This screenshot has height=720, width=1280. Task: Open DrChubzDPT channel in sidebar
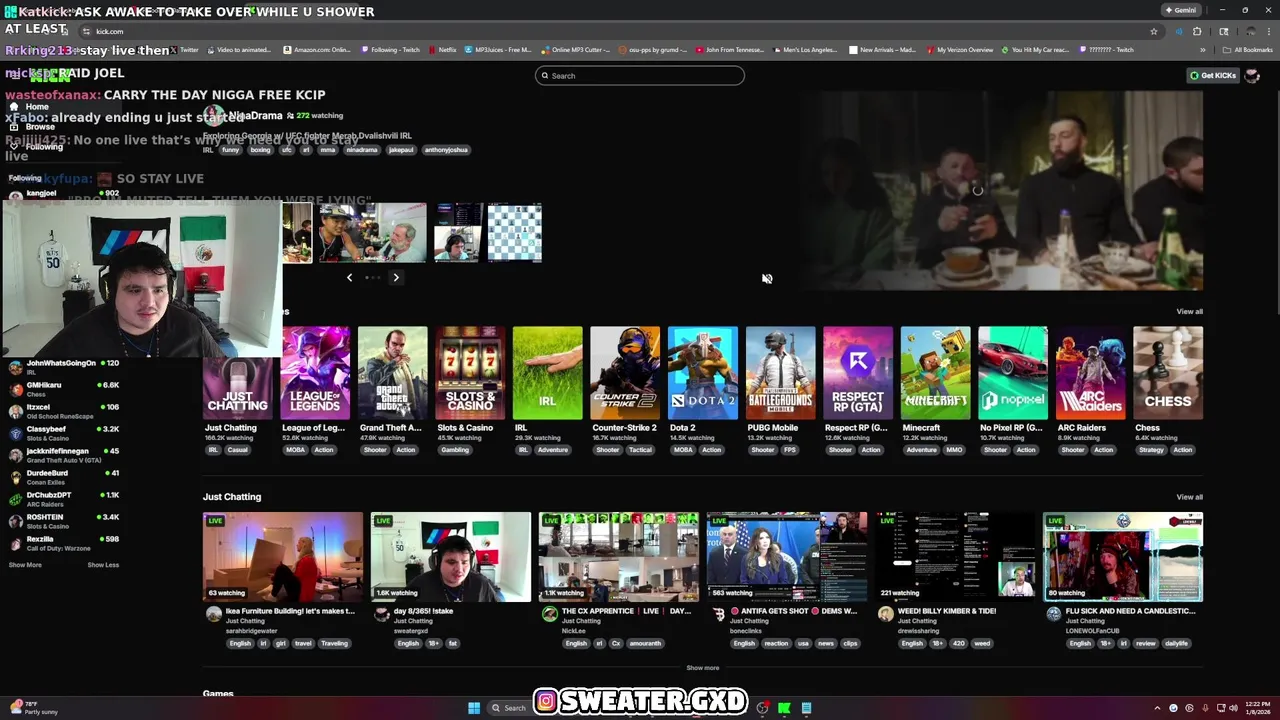(x=64, y=499)
